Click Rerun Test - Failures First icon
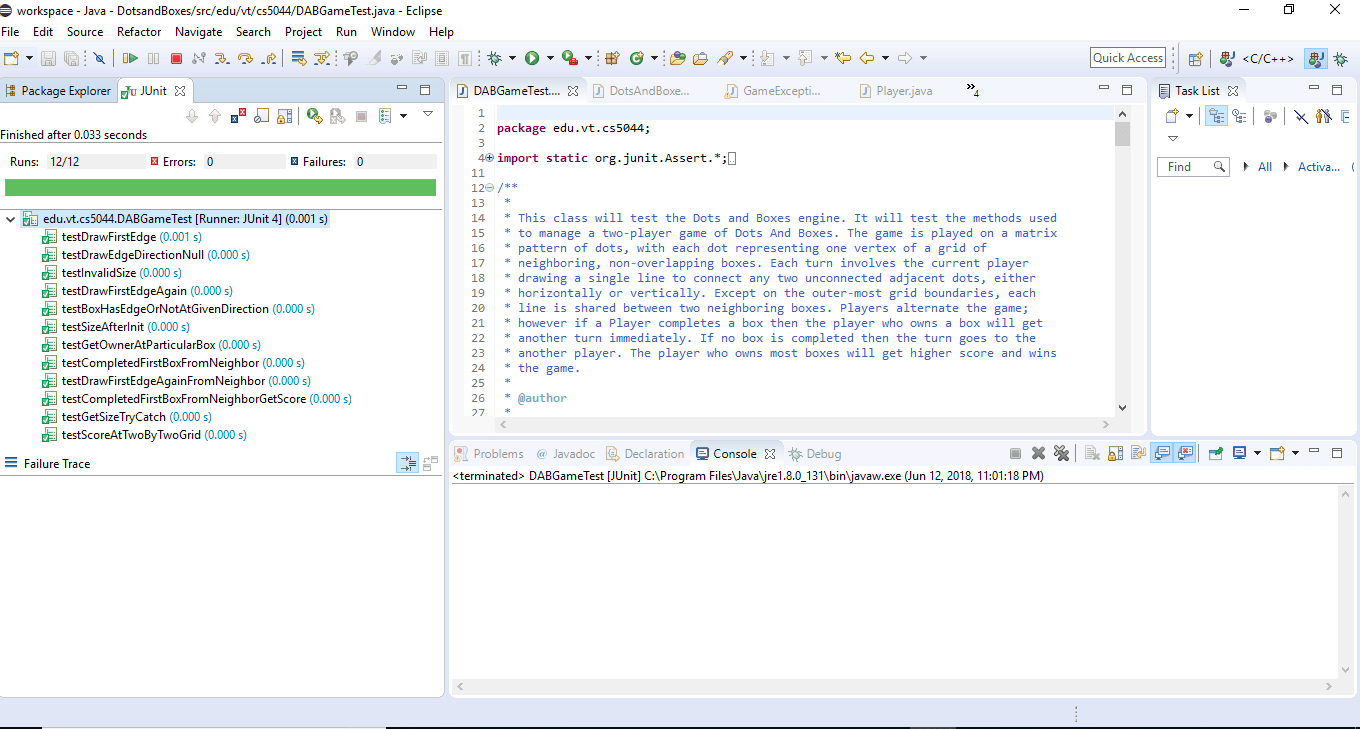This screenshot has height=729, width=1360. [338, 116]
